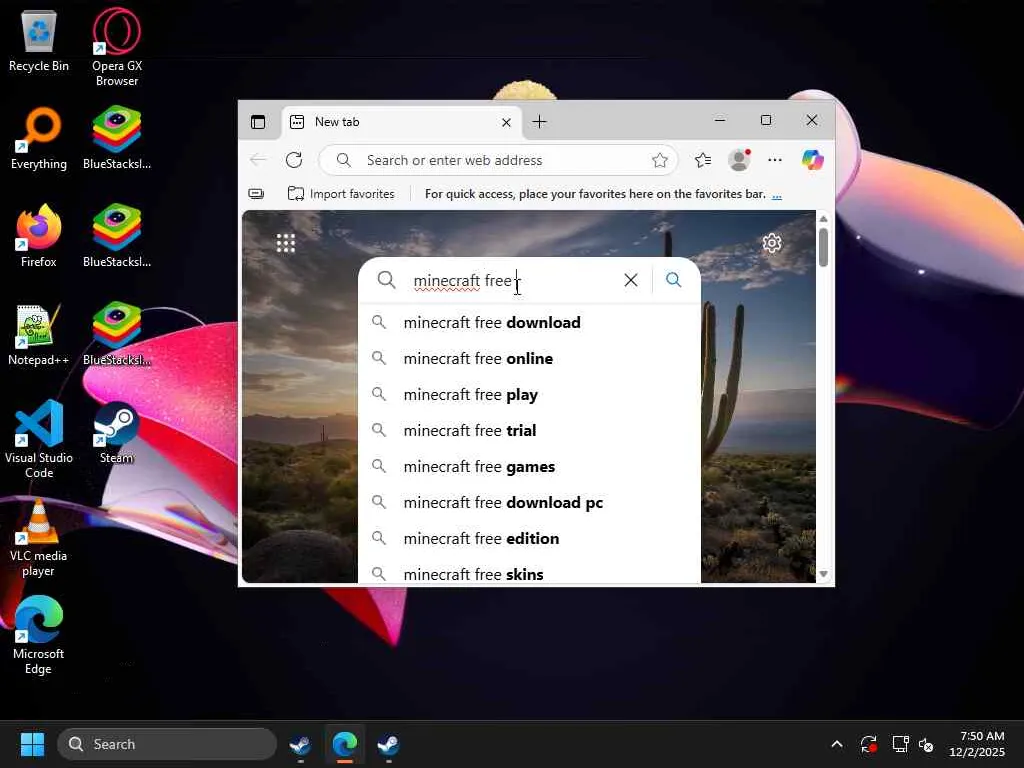The height and width of the screenshot is (768, 1024).
Task: Choose suggestion minecraft free download
Action: [530, 323]
